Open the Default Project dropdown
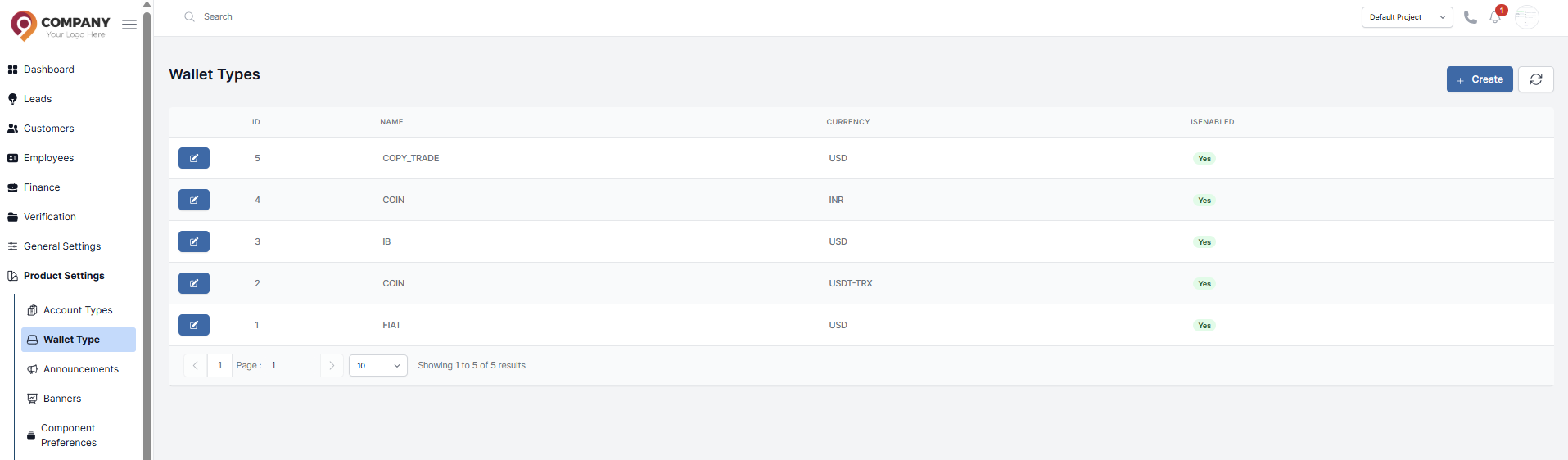This screenshot has height=460, width=1568. [1407, 17]
